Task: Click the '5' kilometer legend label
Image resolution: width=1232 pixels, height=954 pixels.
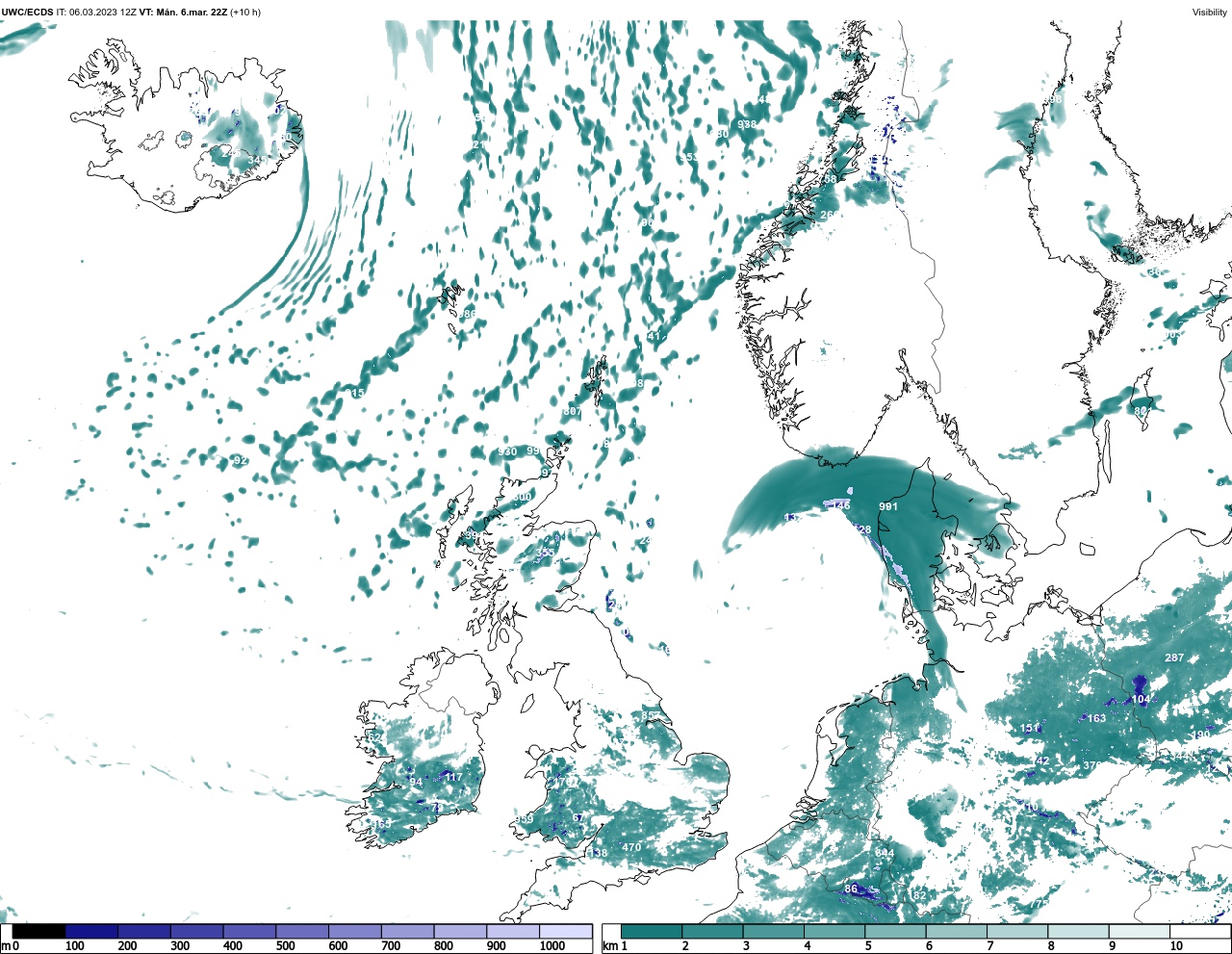Action: tap(867, 946)
